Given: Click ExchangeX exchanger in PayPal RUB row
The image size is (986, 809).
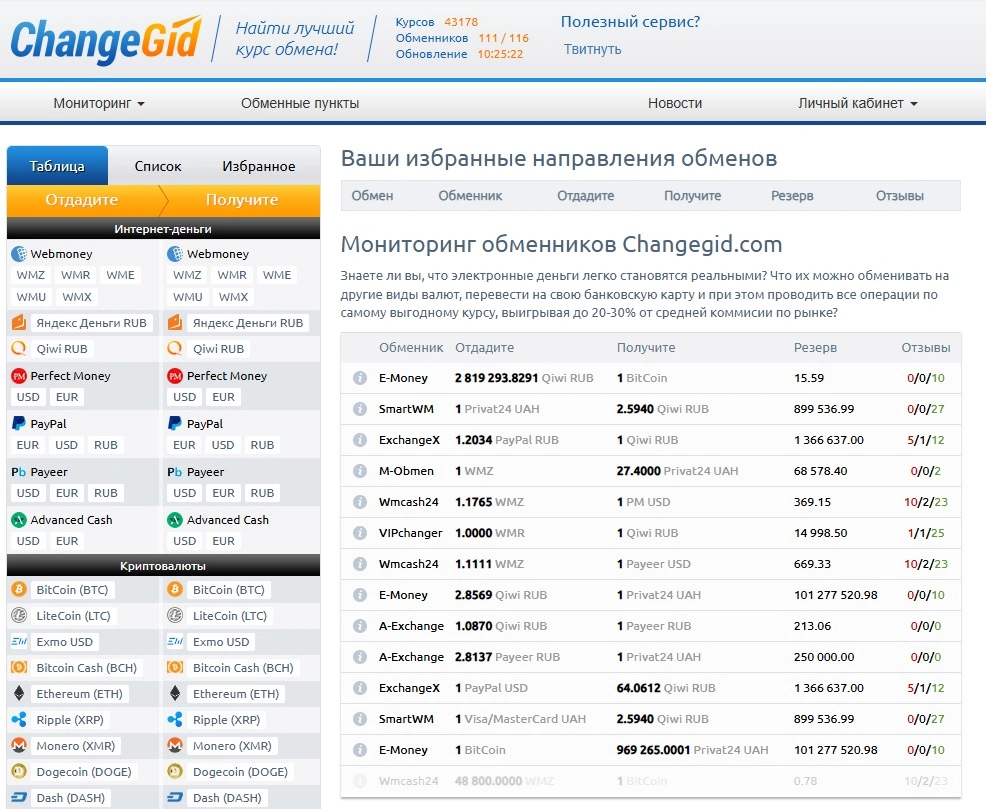Looking at the screenshot, I should [x=409, y=440].
